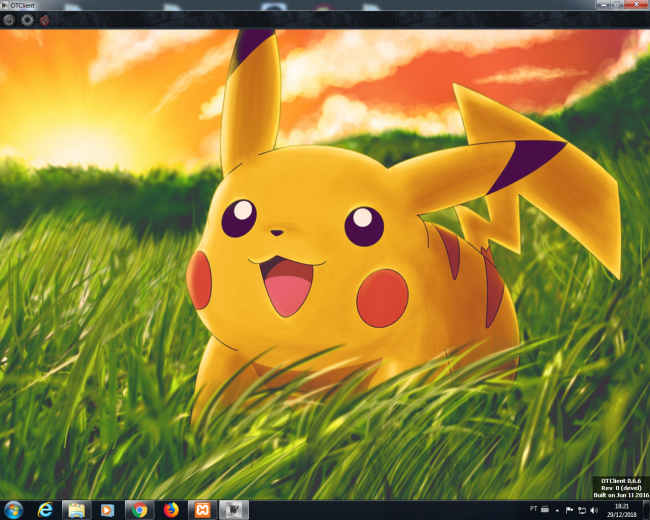Select the active OTClient taskbar button

[234, 510]
